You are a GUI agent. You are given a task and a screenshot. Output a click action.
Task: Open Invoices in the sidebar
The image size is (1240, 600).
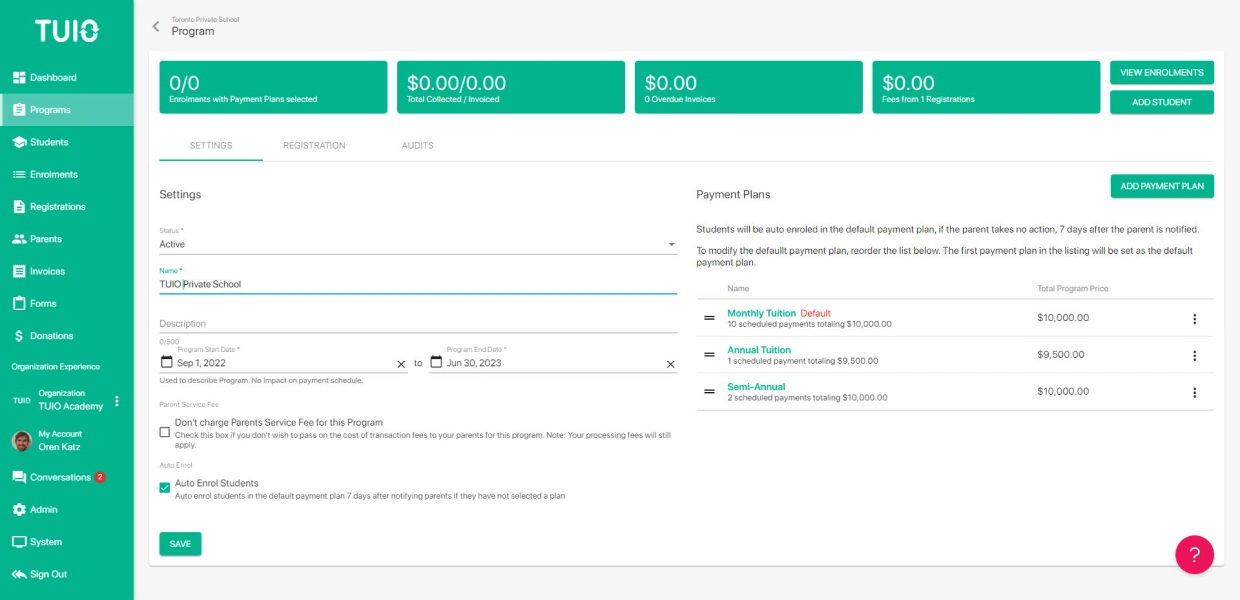point(66,271)
